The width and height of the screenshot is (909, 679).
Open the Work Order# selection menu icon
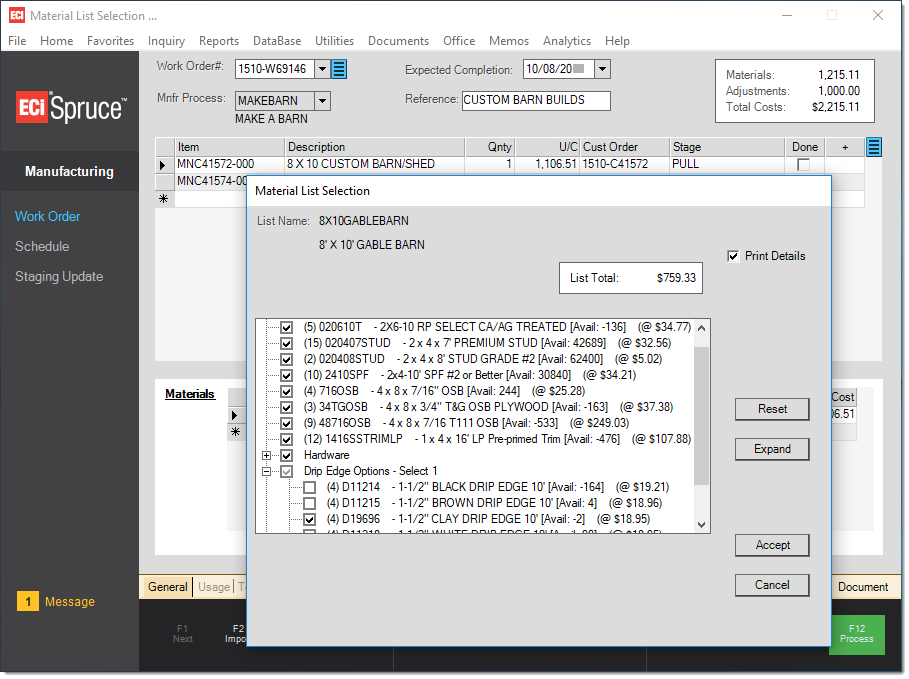click(x=339, y=69)
